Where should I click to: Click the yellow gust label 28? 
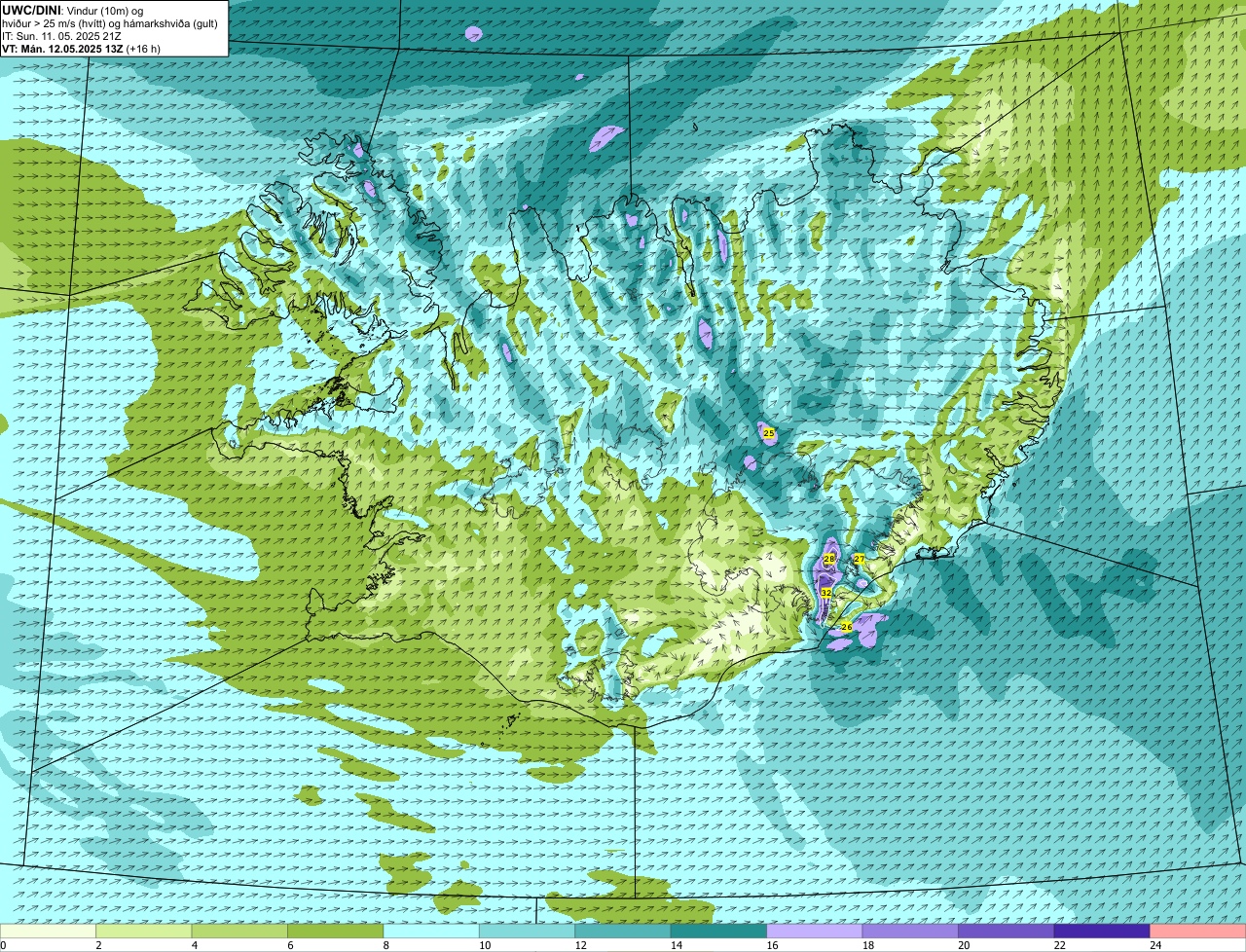828,559
